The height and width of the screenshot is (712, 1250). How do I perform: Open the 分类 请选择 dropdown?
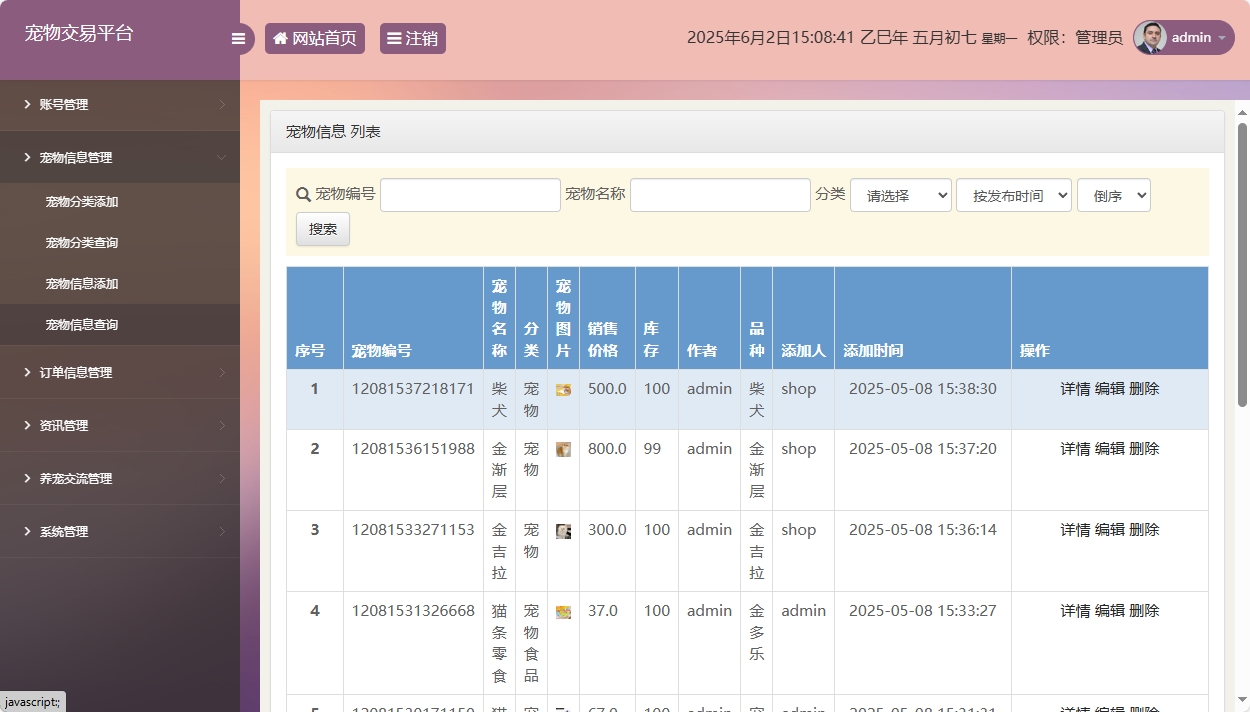point(900,195)
